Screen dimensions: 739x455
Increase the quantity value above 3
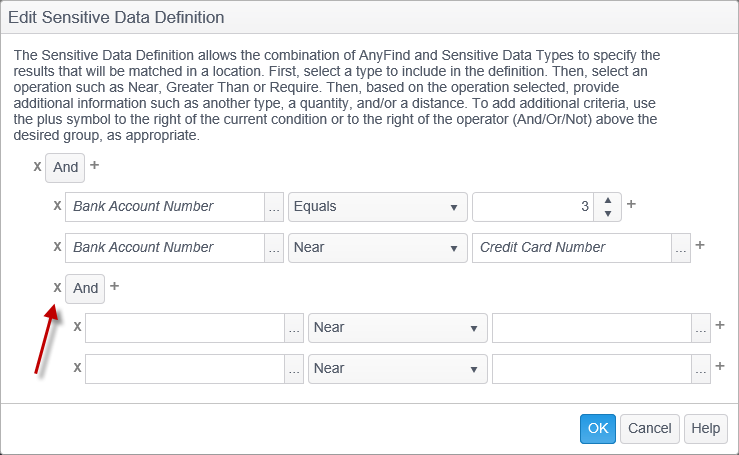(608, 200)
